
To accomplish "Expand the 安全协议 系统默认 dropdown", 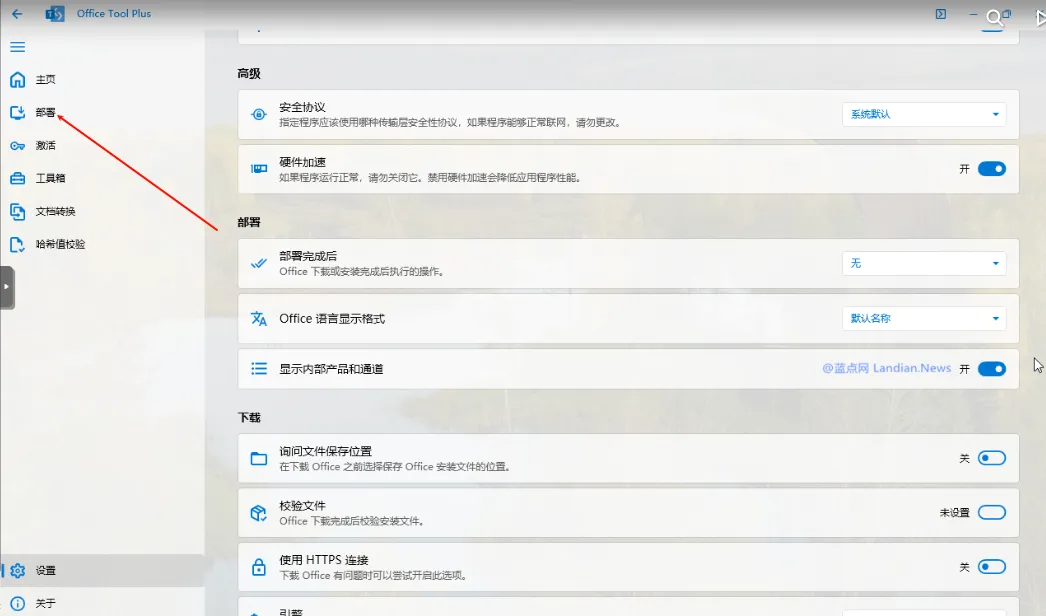I will (x=923, y=115).
